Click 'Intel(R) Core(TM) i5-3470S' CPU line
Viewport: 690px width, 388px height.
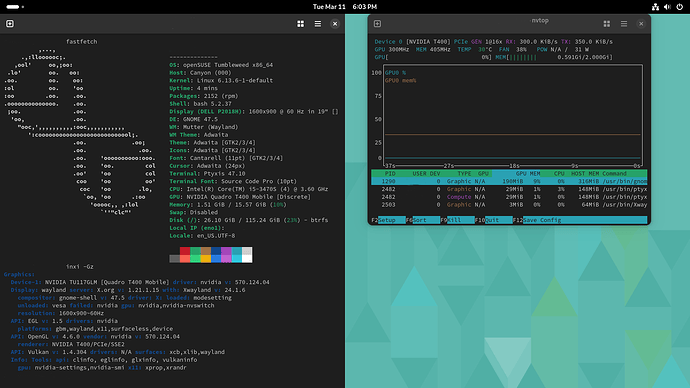click(231, 189)
